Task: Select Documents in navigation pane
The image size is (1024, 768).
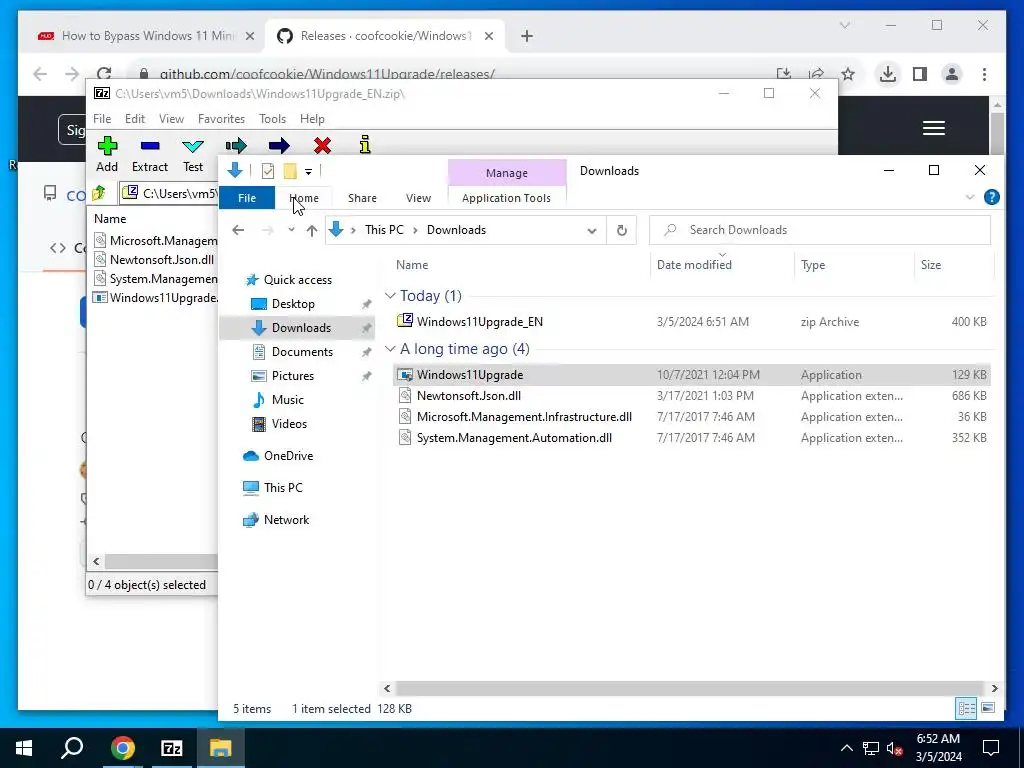Action: tap(302, 352)
